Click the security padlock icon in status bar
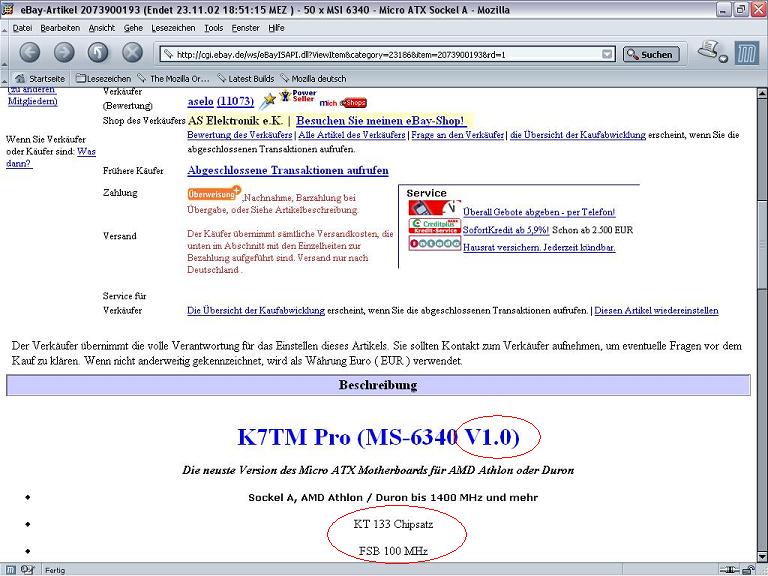The height and width of the screenshot is (576, 768). [748, 570]
